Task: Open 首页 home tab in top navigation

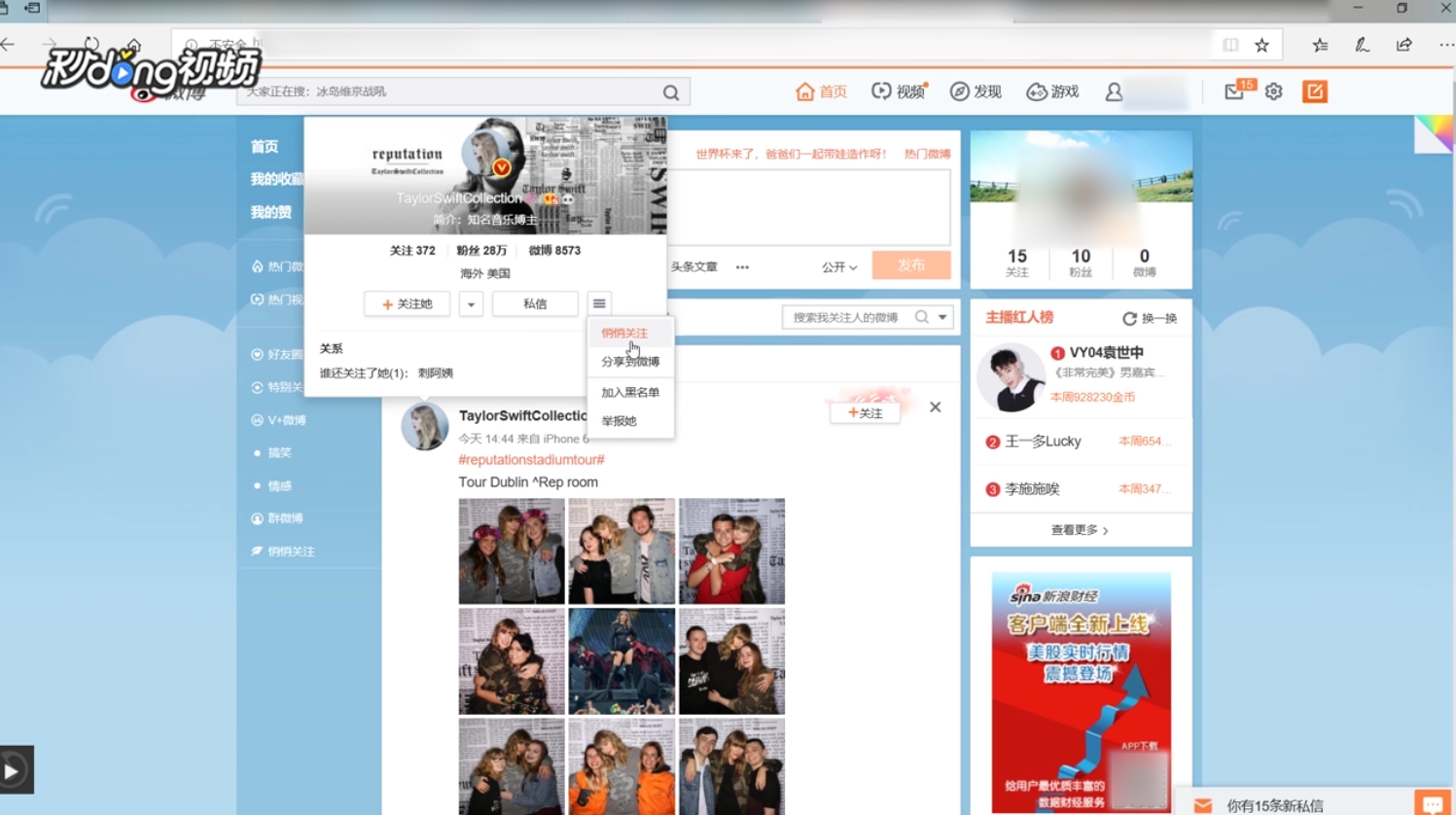Action: [x=821, y=91]
